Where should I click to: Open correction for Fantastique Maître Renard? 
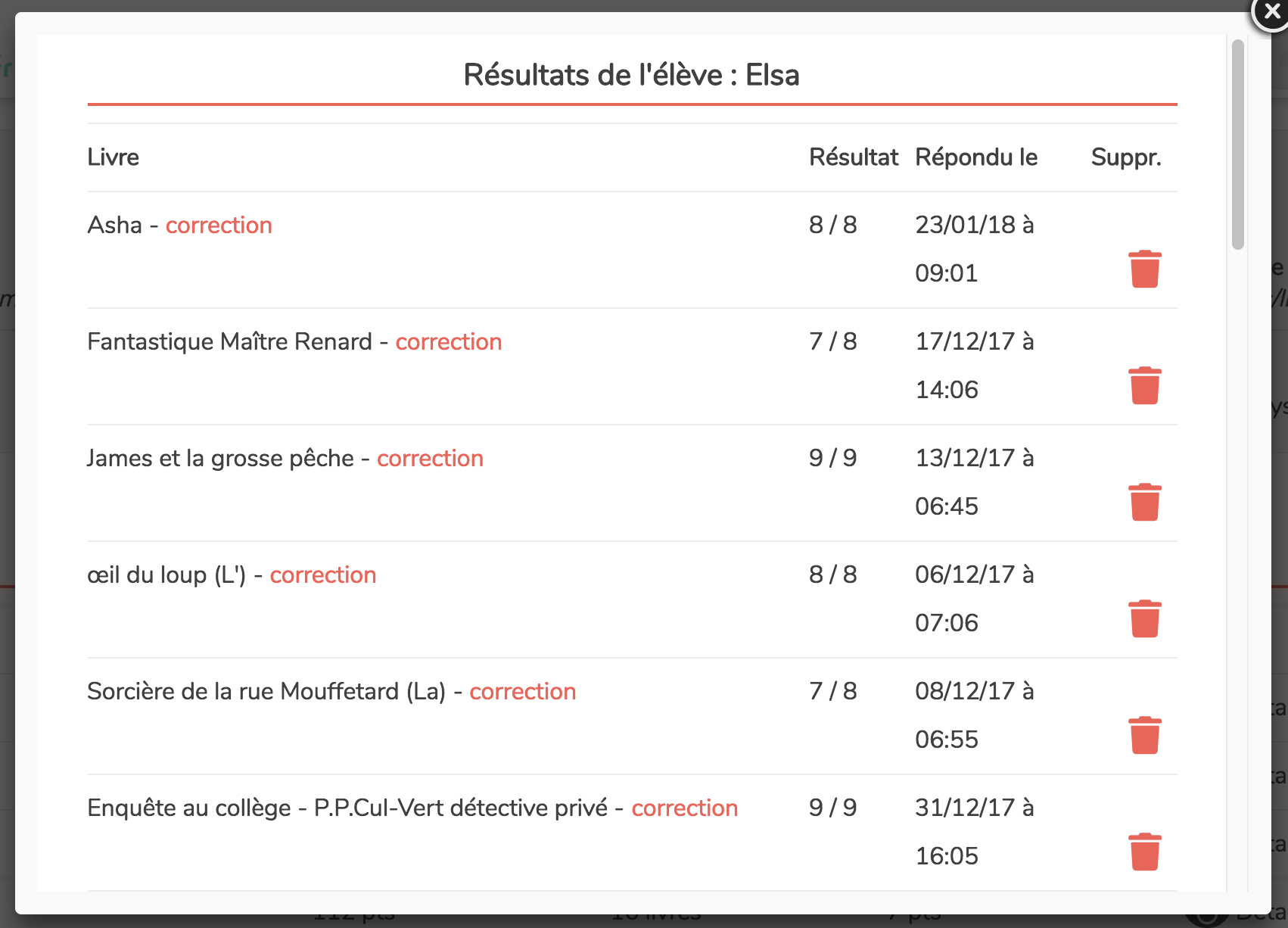448,342
